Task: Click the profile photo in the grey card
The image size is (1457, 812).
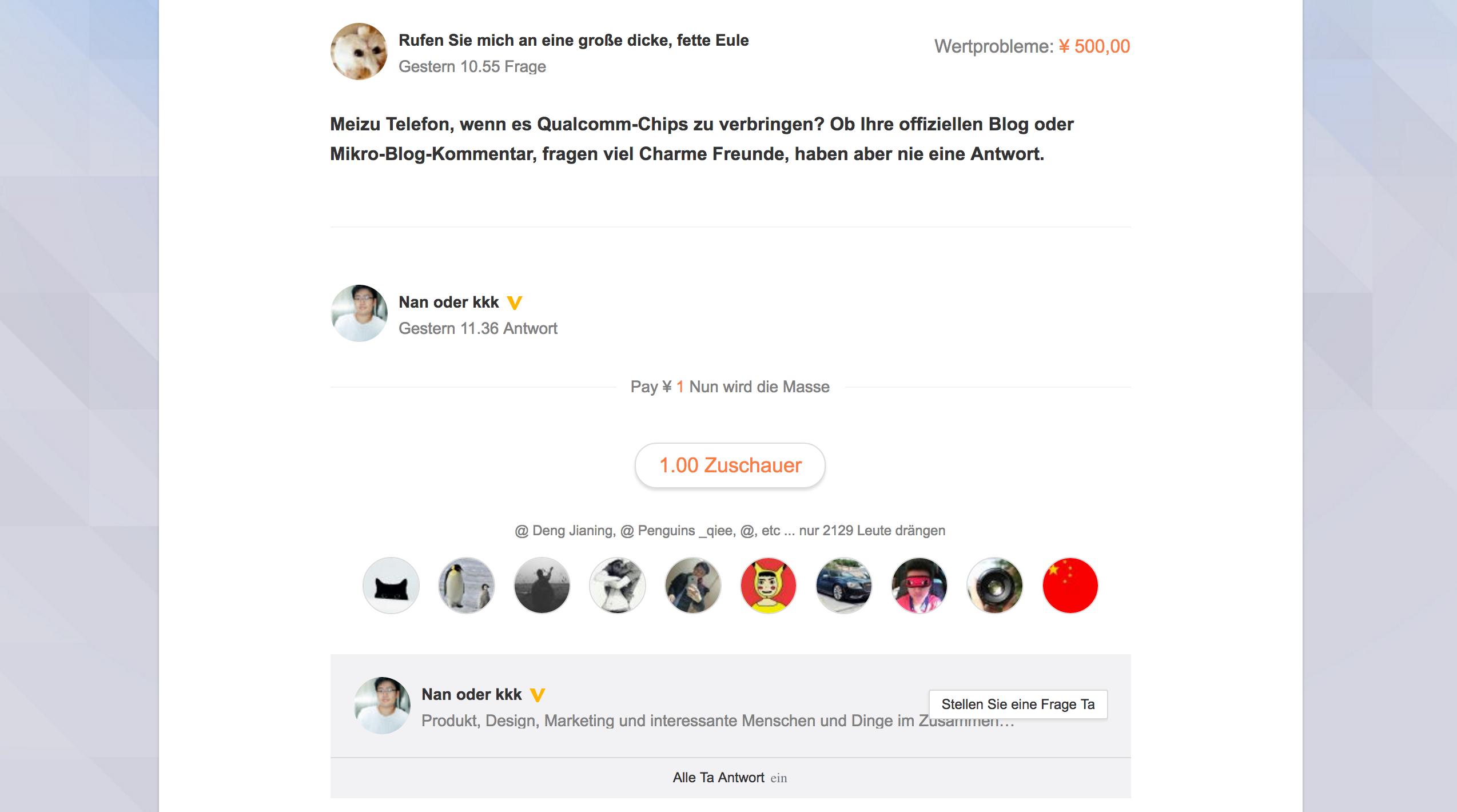Action: [x=382, y=706]
